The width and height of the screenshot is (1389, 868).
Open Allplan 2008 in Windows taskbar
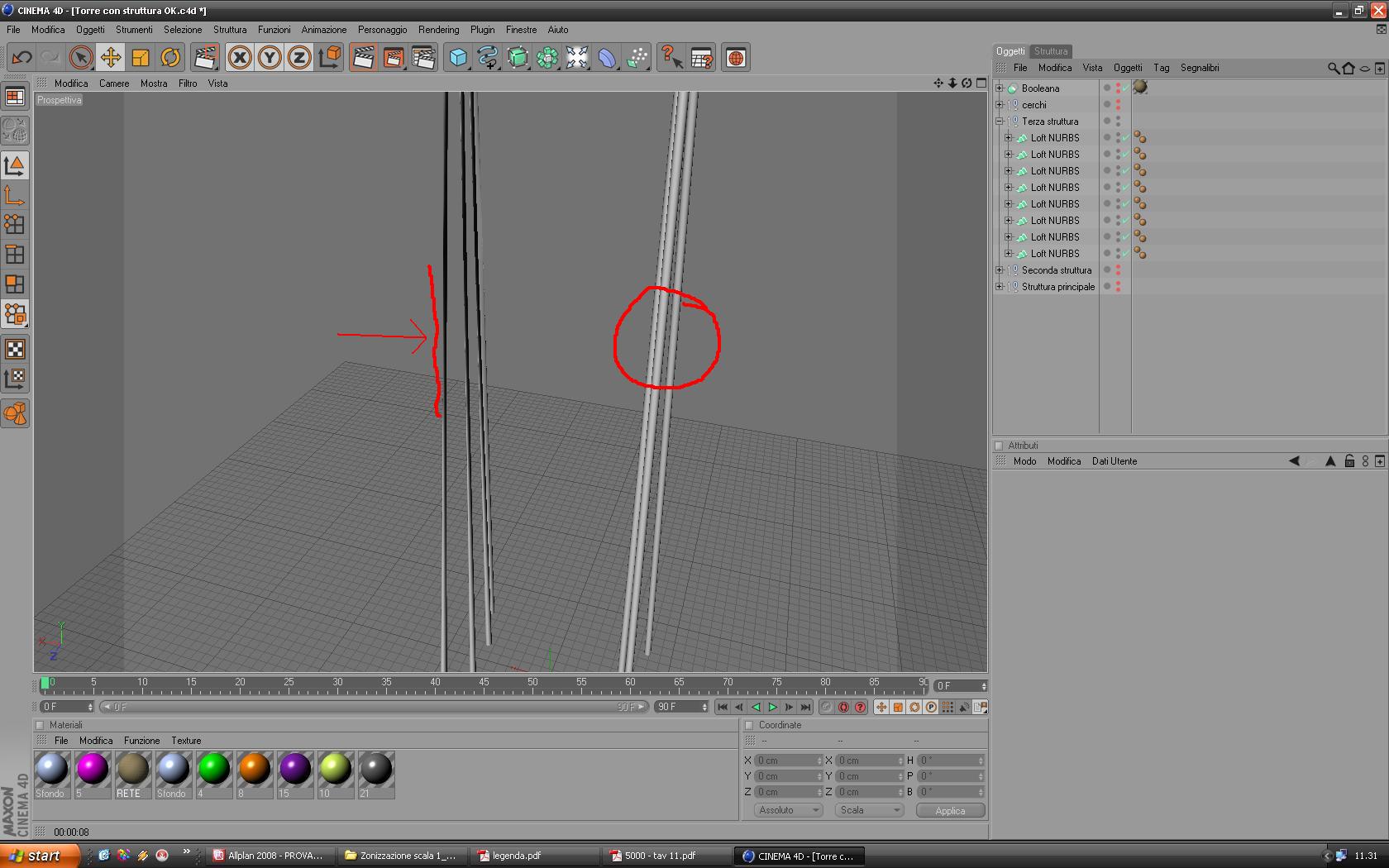click(270, 856)
